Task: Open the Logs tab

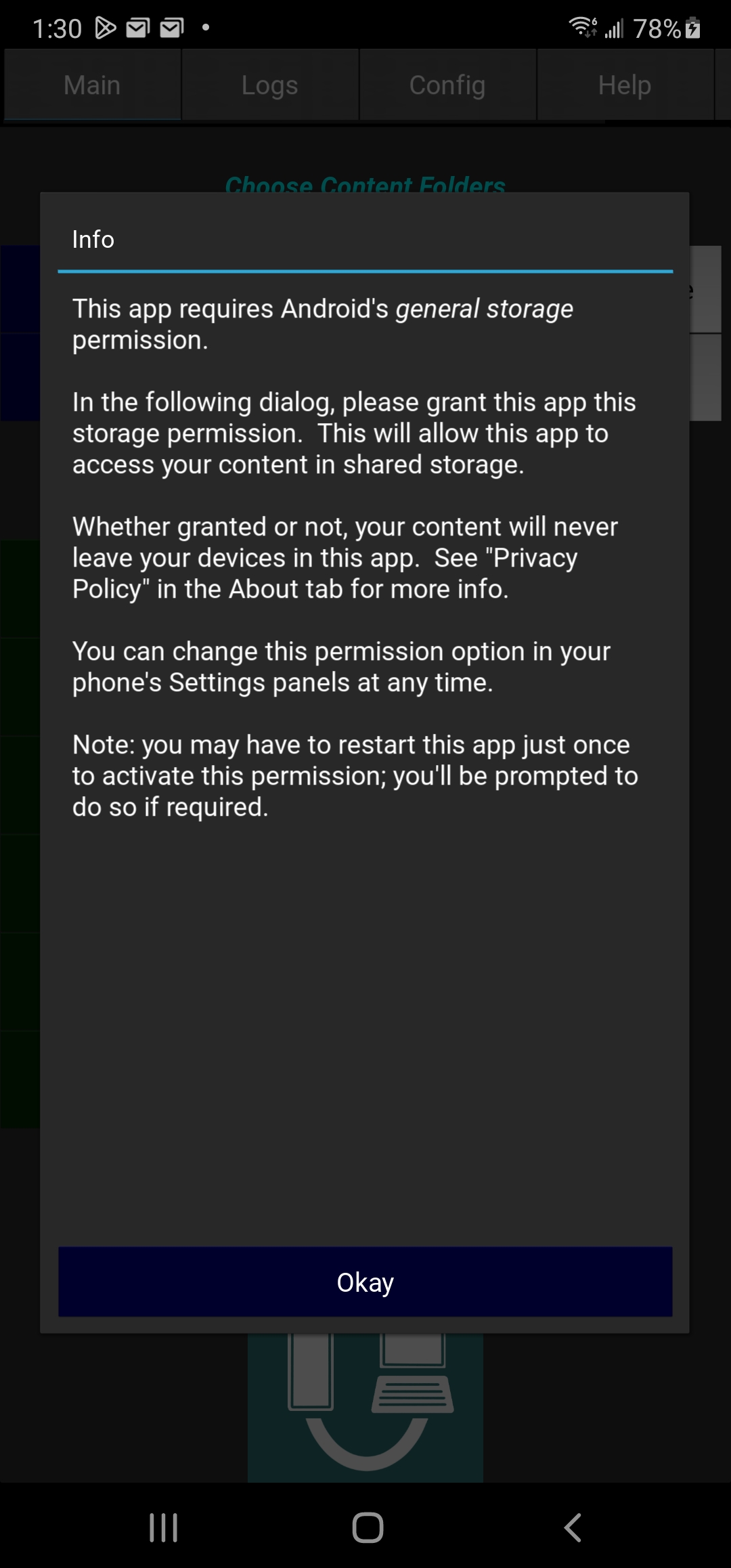Action: 270,85
